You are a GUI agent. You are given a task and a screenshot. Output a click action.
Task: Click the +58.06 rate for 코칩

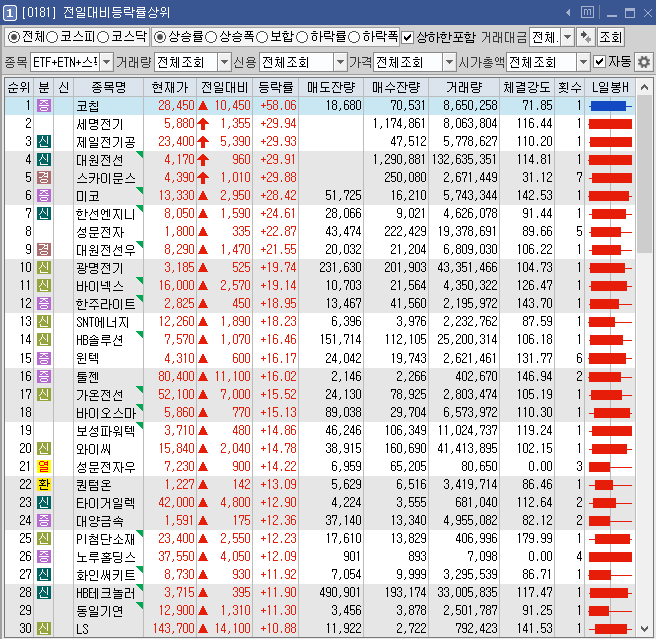[x=278, y=105]
